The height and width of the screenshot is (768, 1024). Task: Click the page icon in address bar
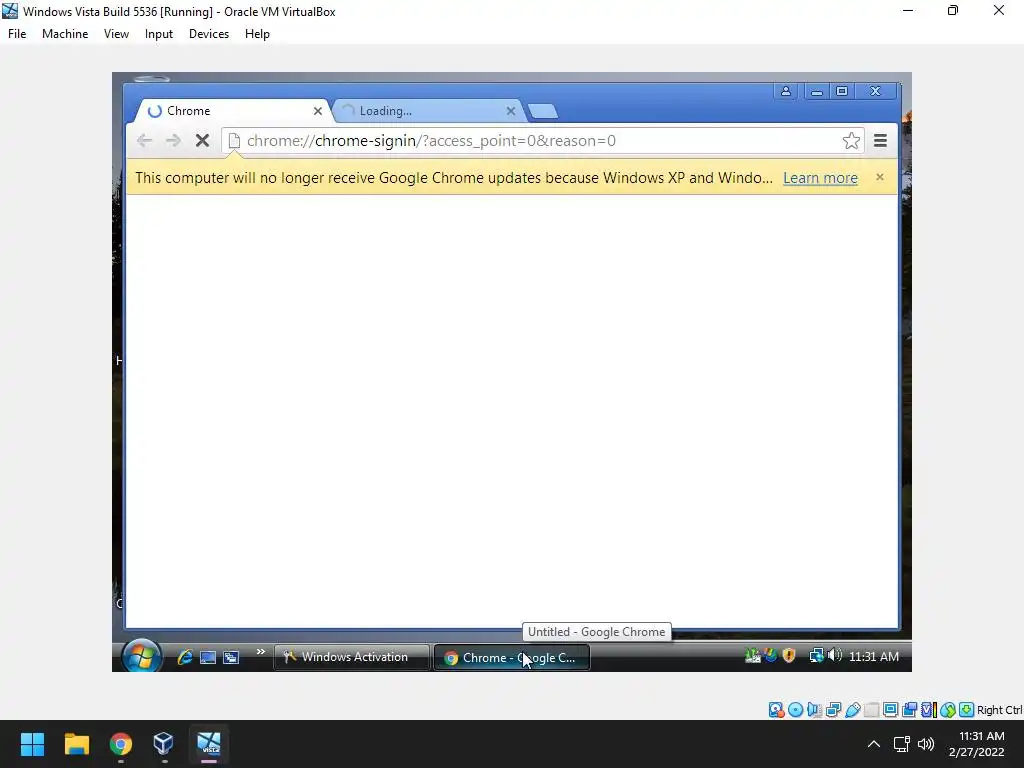click(x=234, y=140)
